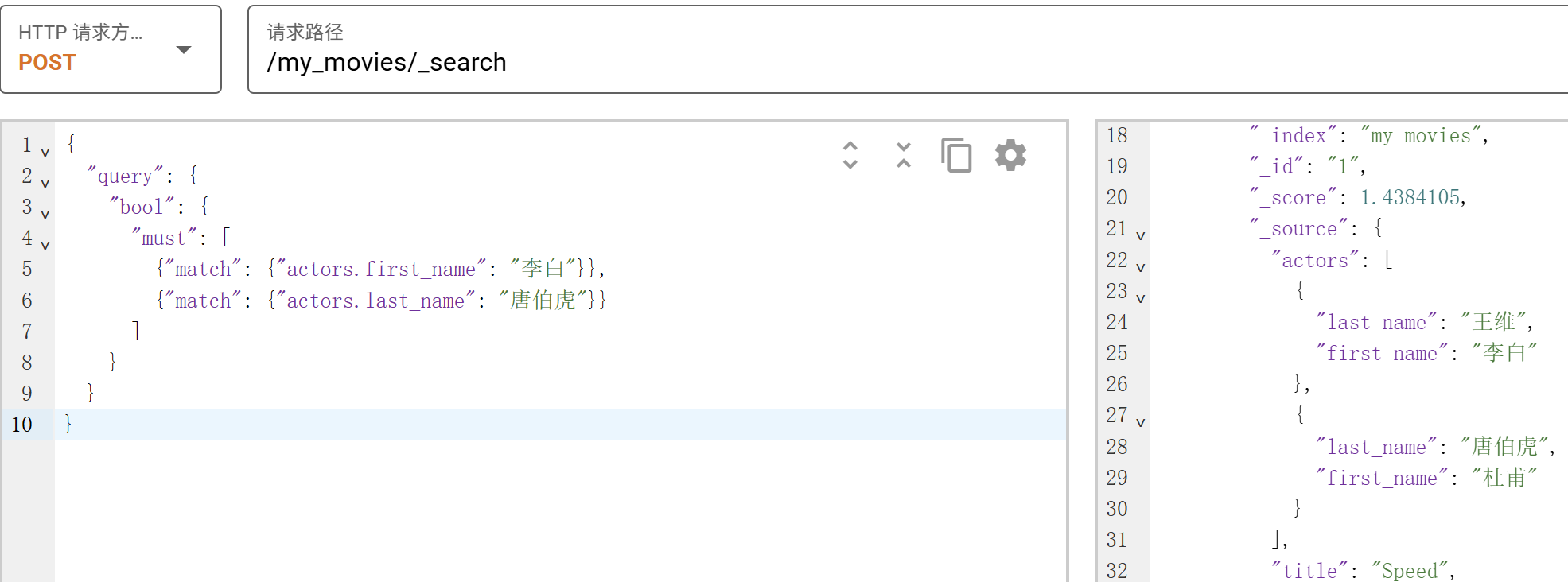Click the dropdown arrow beside POST

tap(184, 50)
